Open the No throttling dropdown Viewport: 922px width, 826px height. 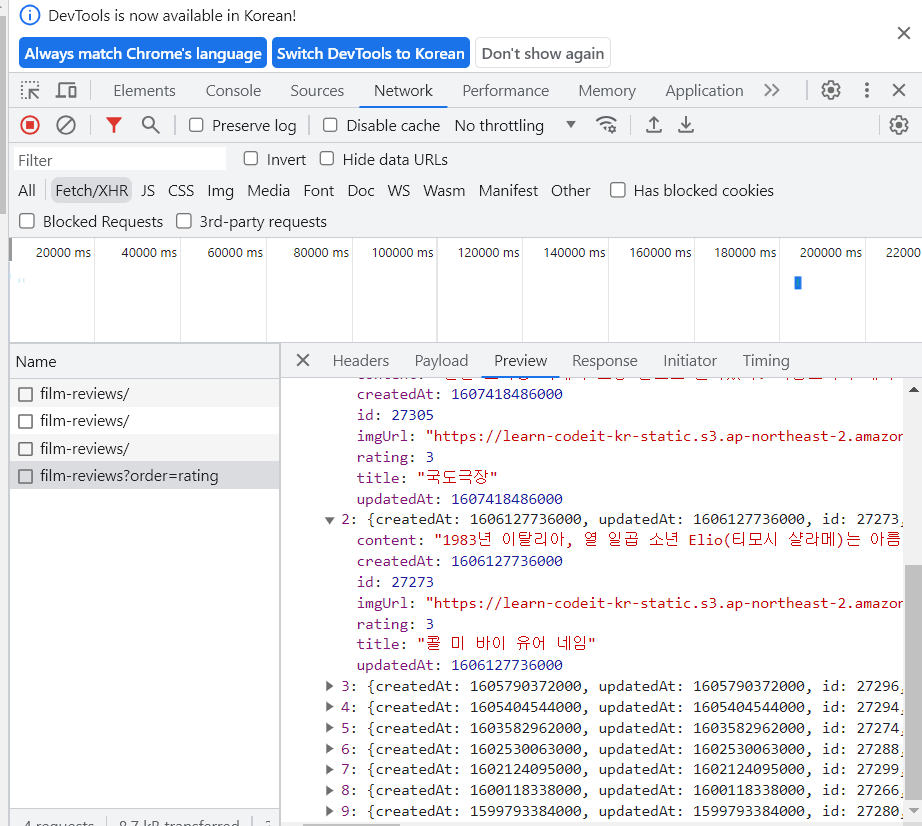click(x=515, y=125)
